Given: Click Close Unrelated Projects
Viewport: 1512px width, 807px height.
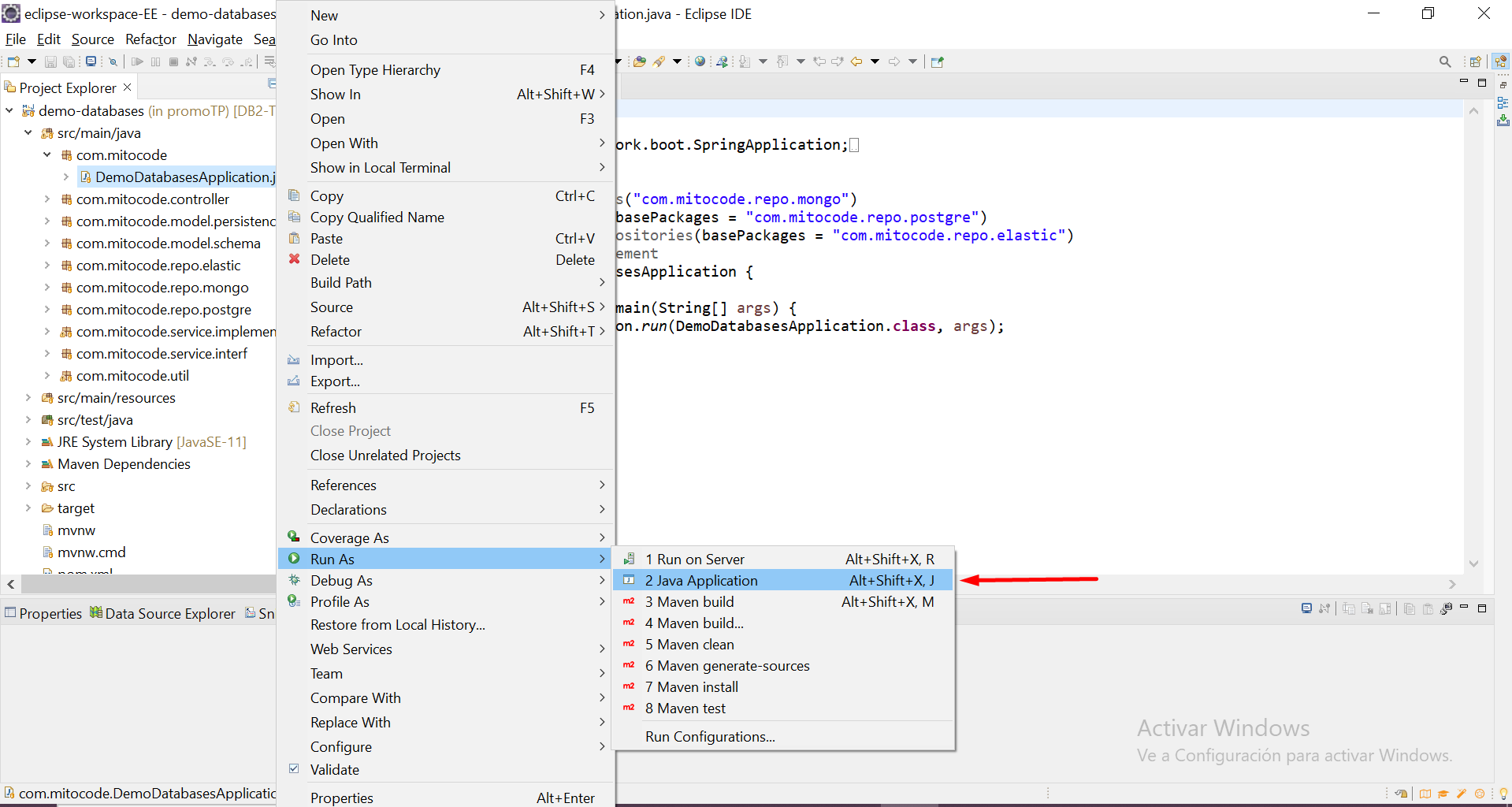Looking at the screenshot, I should [x=445, y=455].
